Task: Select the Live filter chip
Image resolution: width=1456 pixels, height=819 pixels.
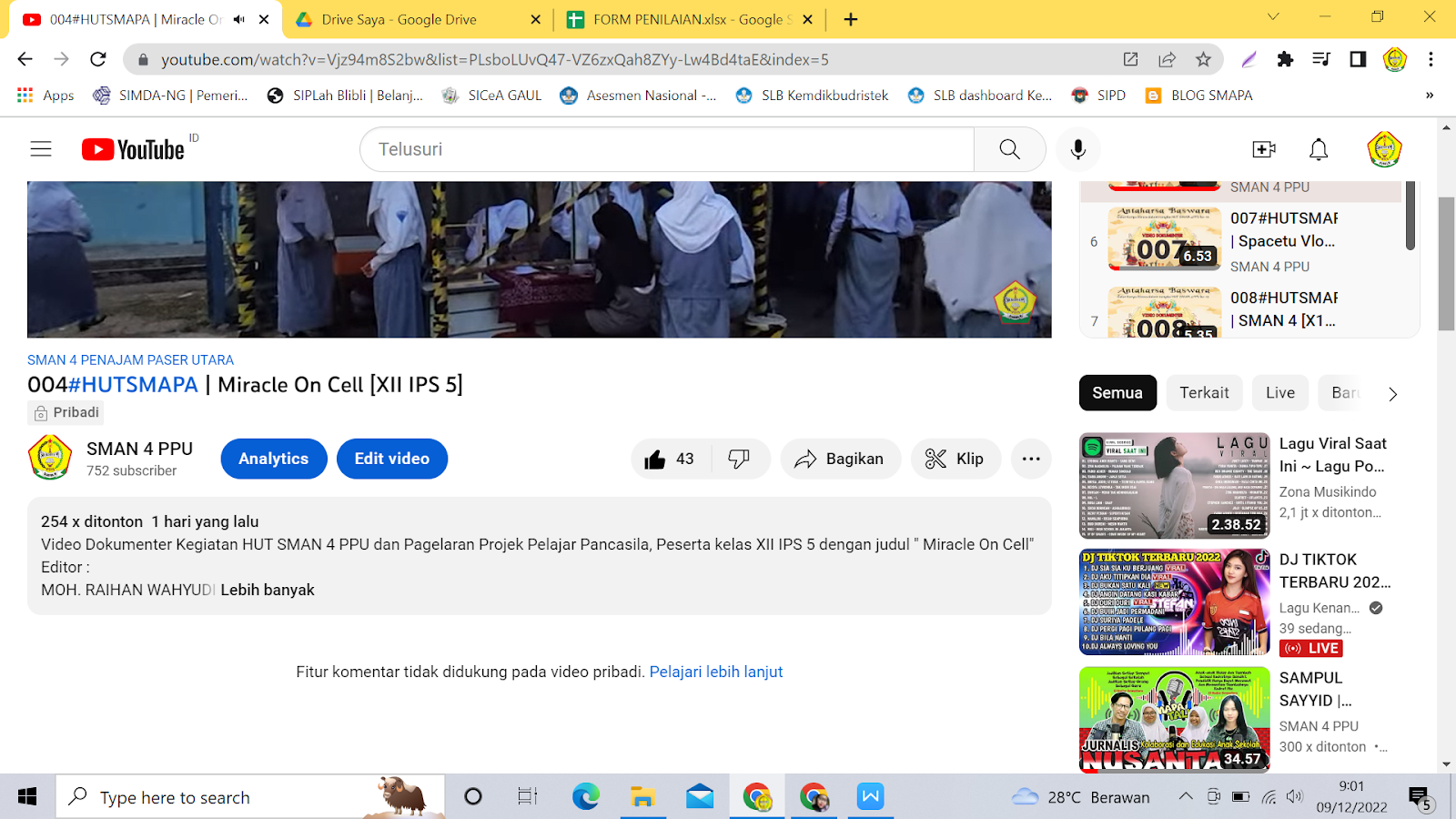Action: pos(1279,393)
